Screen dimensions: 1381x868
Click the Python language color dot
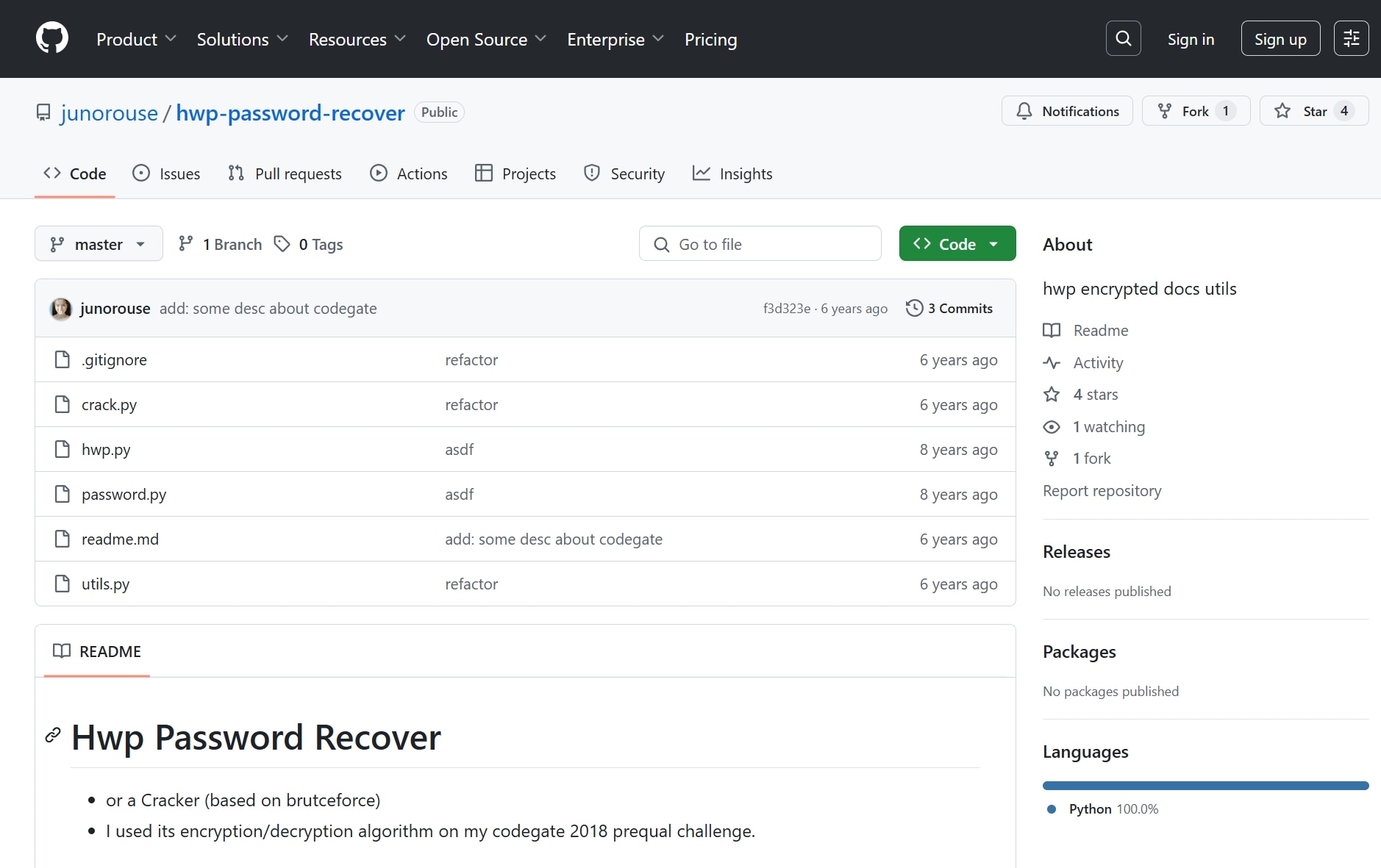click(x=1052, y=809)
